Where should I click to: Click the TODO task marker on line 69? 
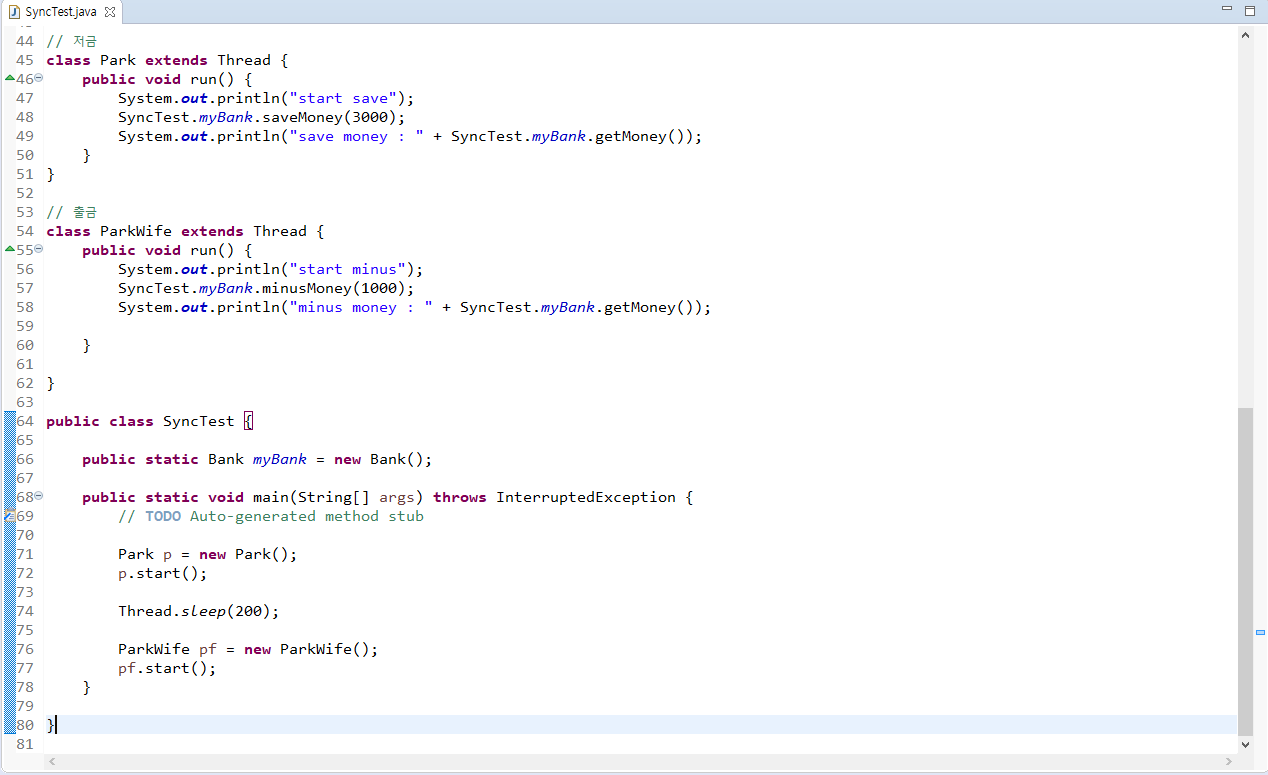tap(9, 516)
